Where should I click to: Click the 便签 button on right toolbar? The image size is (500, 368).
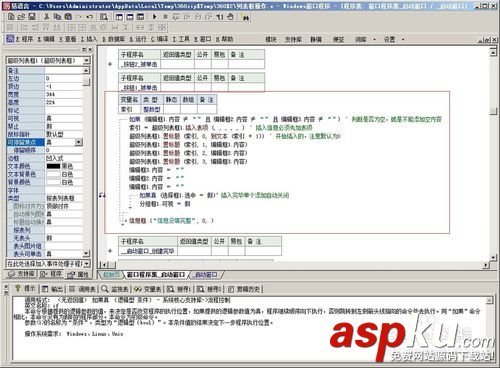tap(338, 39)
